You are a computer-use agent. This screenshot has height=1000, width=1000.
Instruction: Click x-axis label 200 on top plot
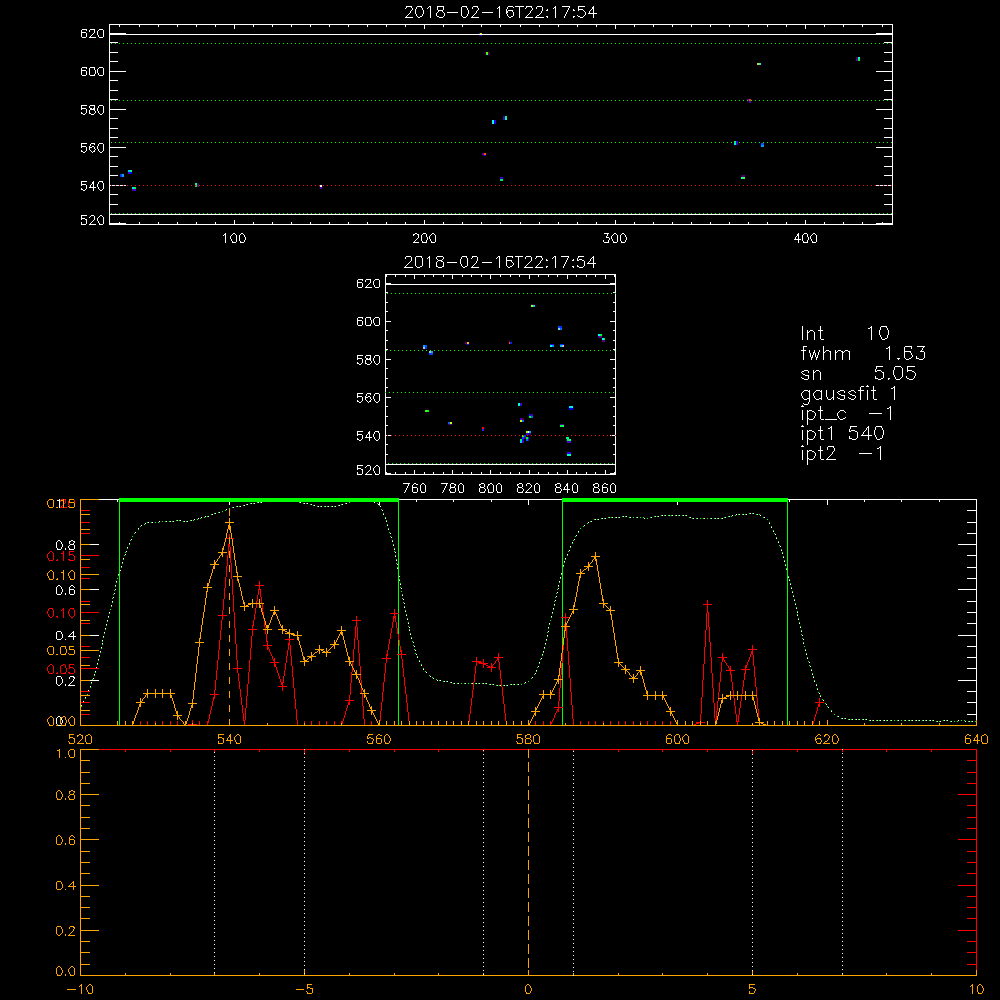point(424,239)
